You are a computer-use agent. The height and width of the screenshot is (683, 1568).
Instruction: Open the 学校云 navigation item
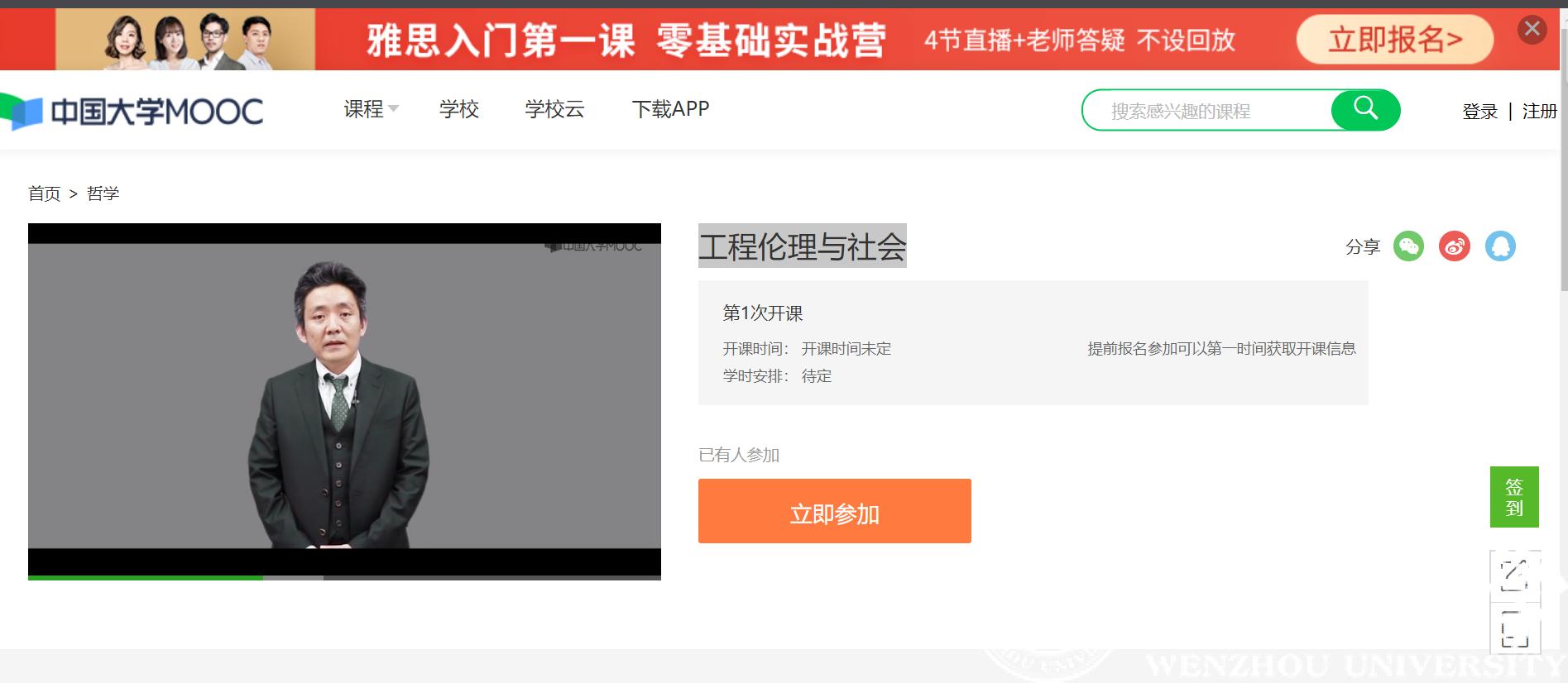(x=554, y=109)
